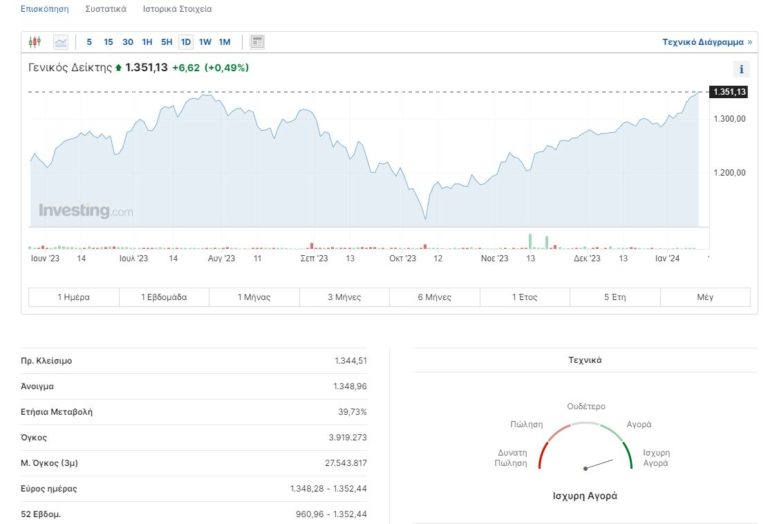Open the news overlay icon in chart toolbar
This screenshot has width=768, height=524.
[257, 42]
